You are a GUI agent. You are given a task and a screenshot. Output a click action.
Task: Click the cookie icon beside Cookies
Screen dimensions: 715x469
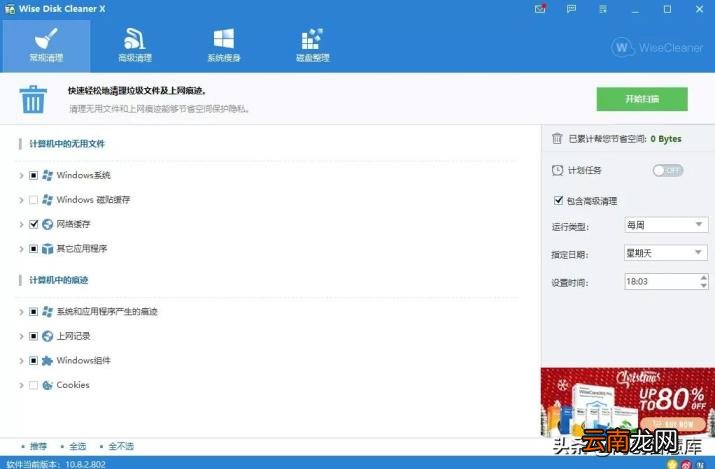pyautogui.click(x=47, y=386)
